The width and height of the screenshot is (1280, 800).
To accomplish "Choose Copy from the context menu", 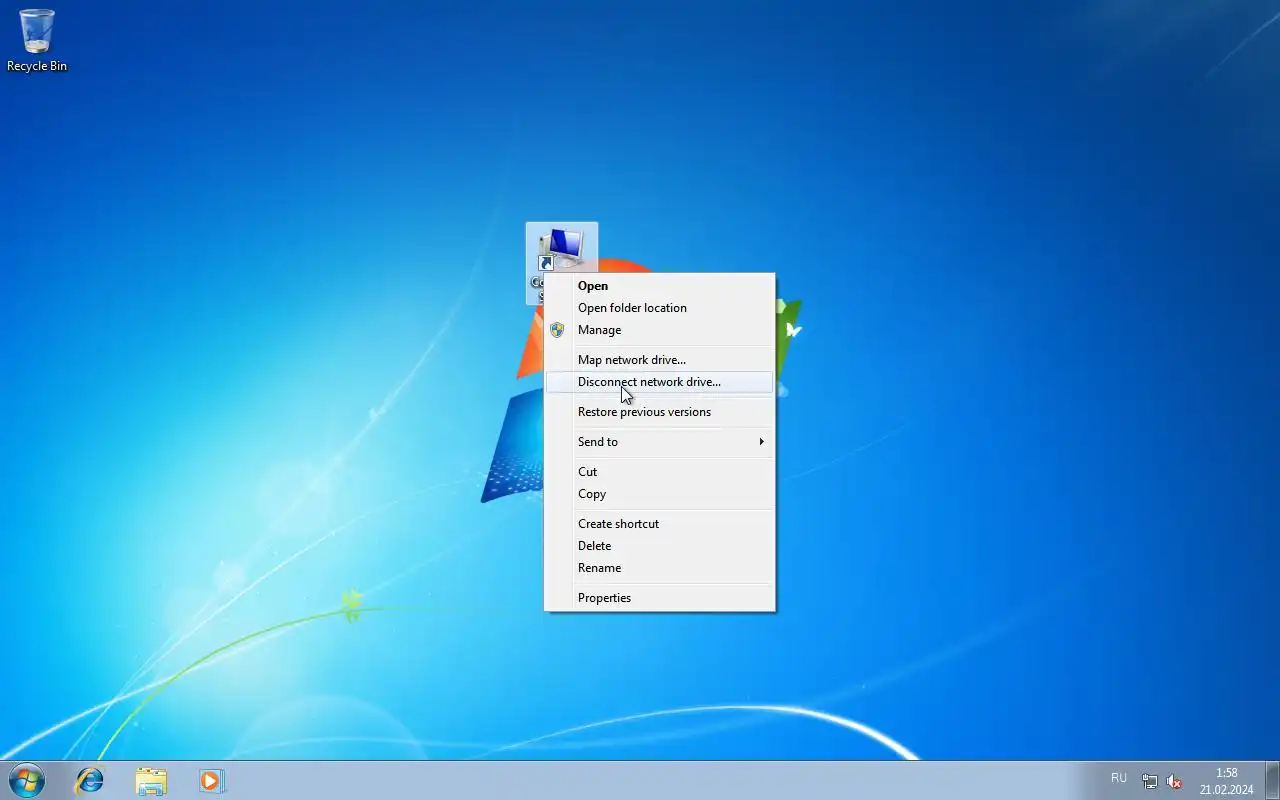I will [x=659, y=494].
